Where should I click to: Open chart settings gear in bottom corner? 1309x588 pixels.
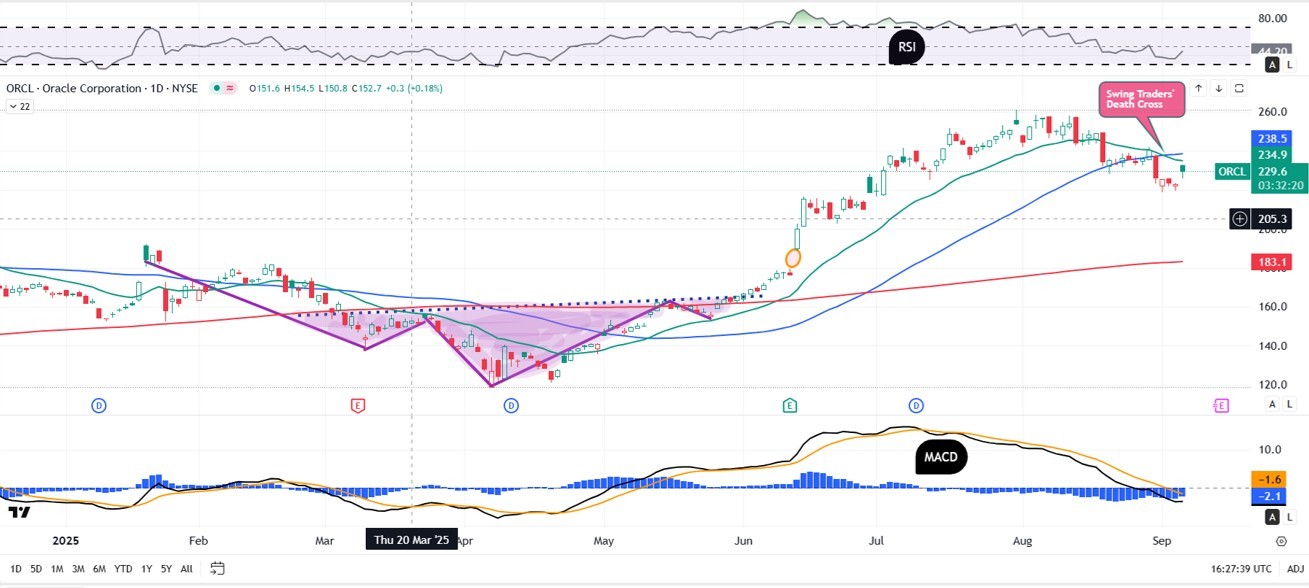[x=1281, y=540]
